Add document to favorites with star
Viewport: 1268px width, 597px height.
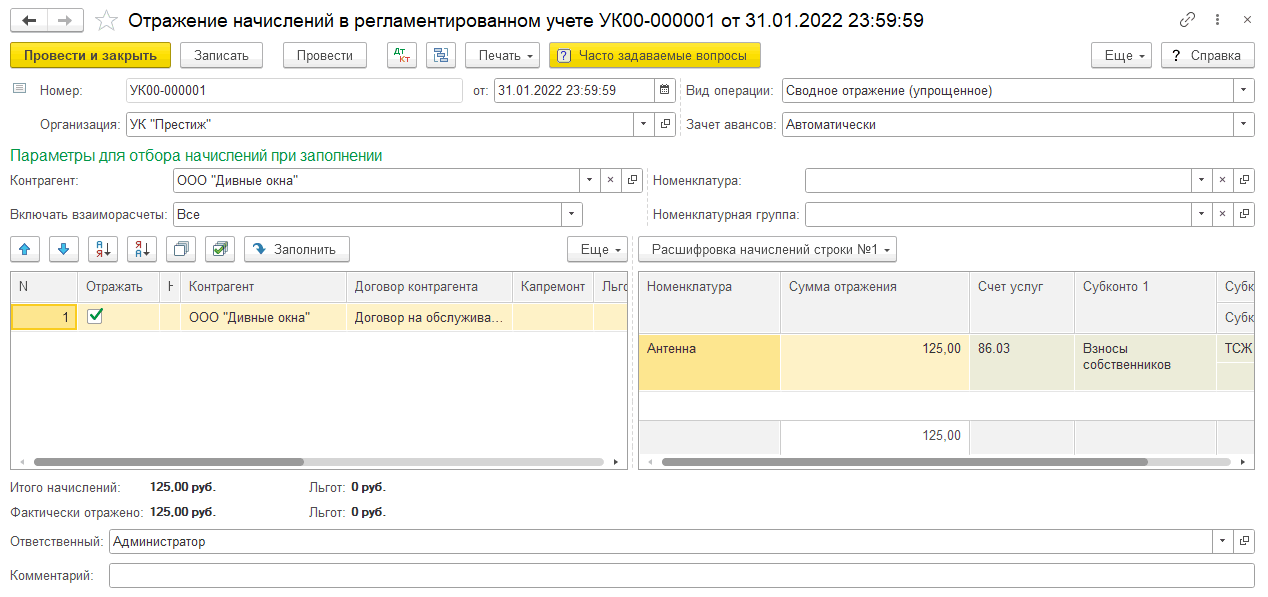tap(106, 21)
